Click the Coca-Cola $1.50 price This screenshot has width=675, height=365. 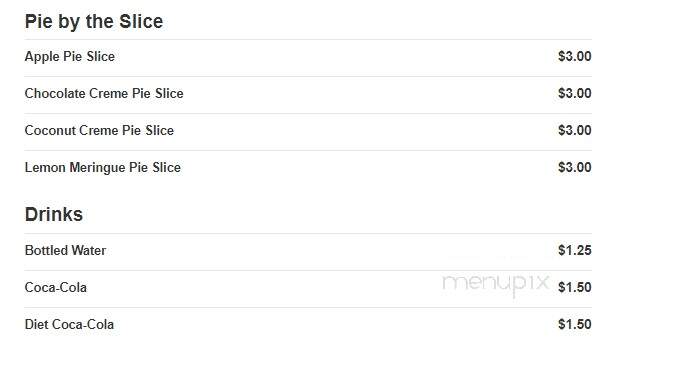click(x=575, y=288)
